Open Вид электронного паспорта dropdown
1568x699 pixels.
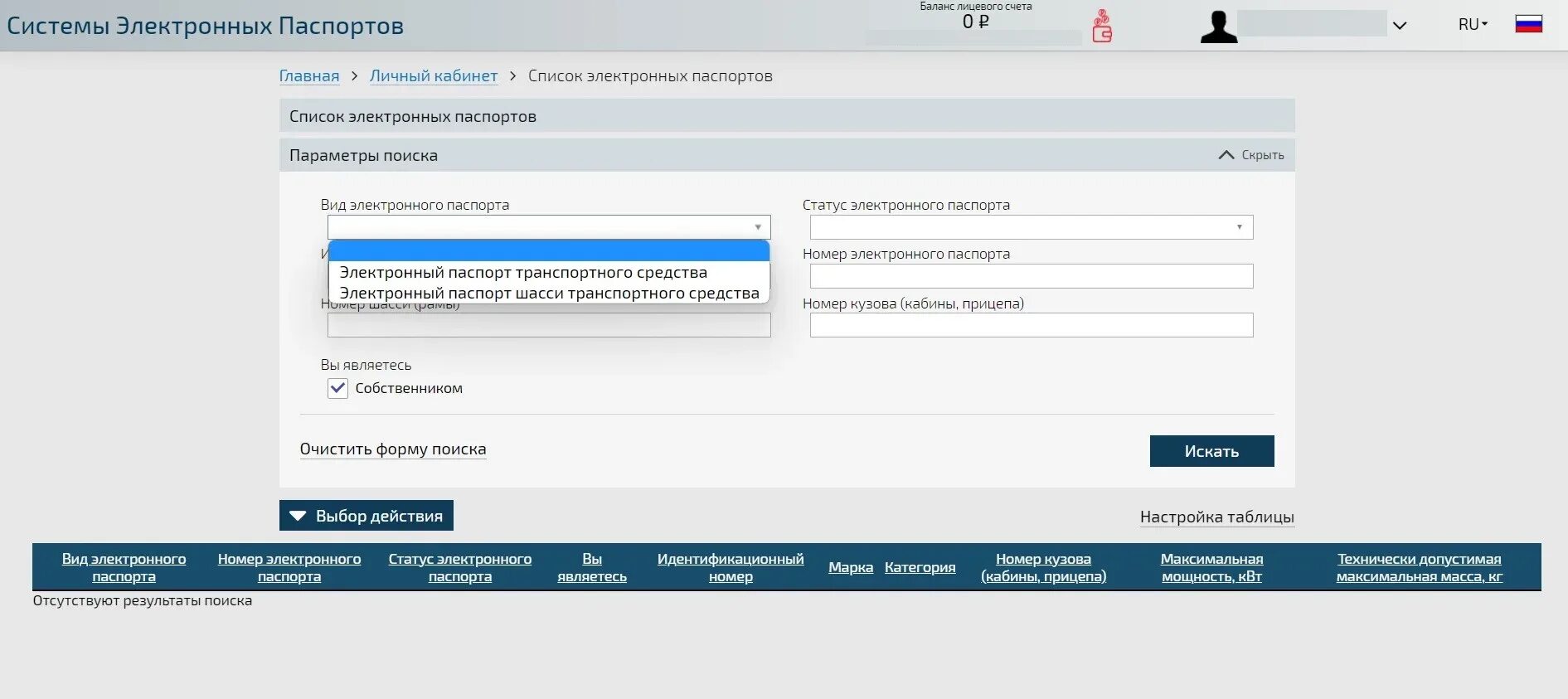(549, 227)
